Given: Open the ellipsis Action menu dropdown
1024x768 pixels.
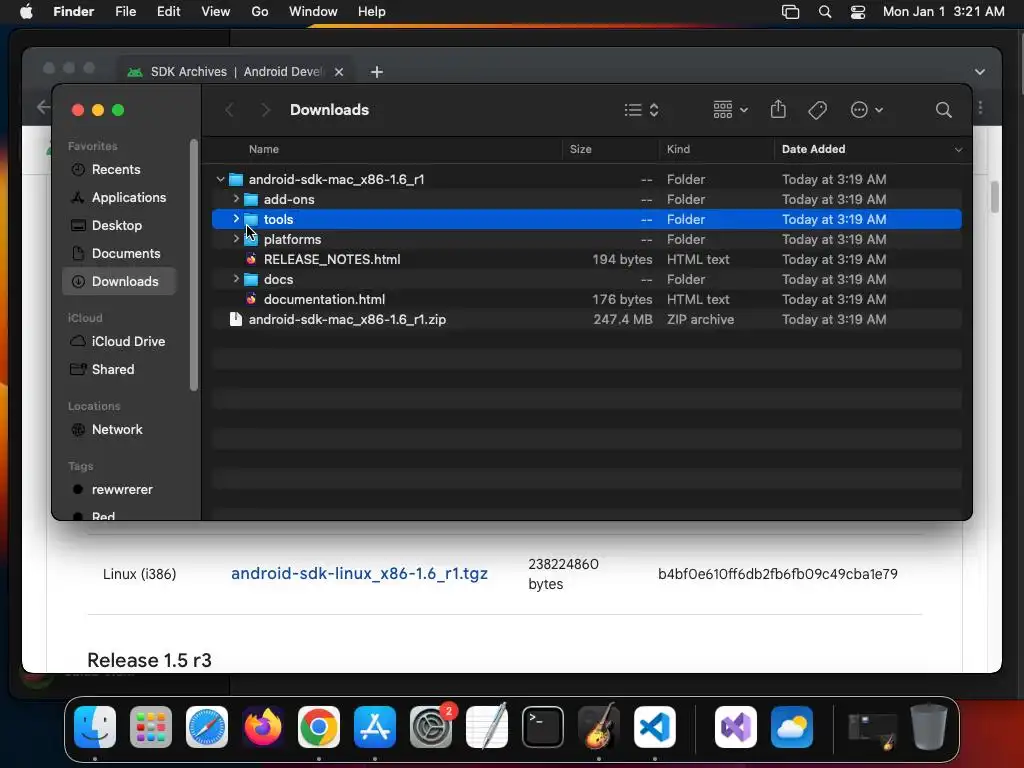Looking at the screenshot, I should click(x=867, y=110).
